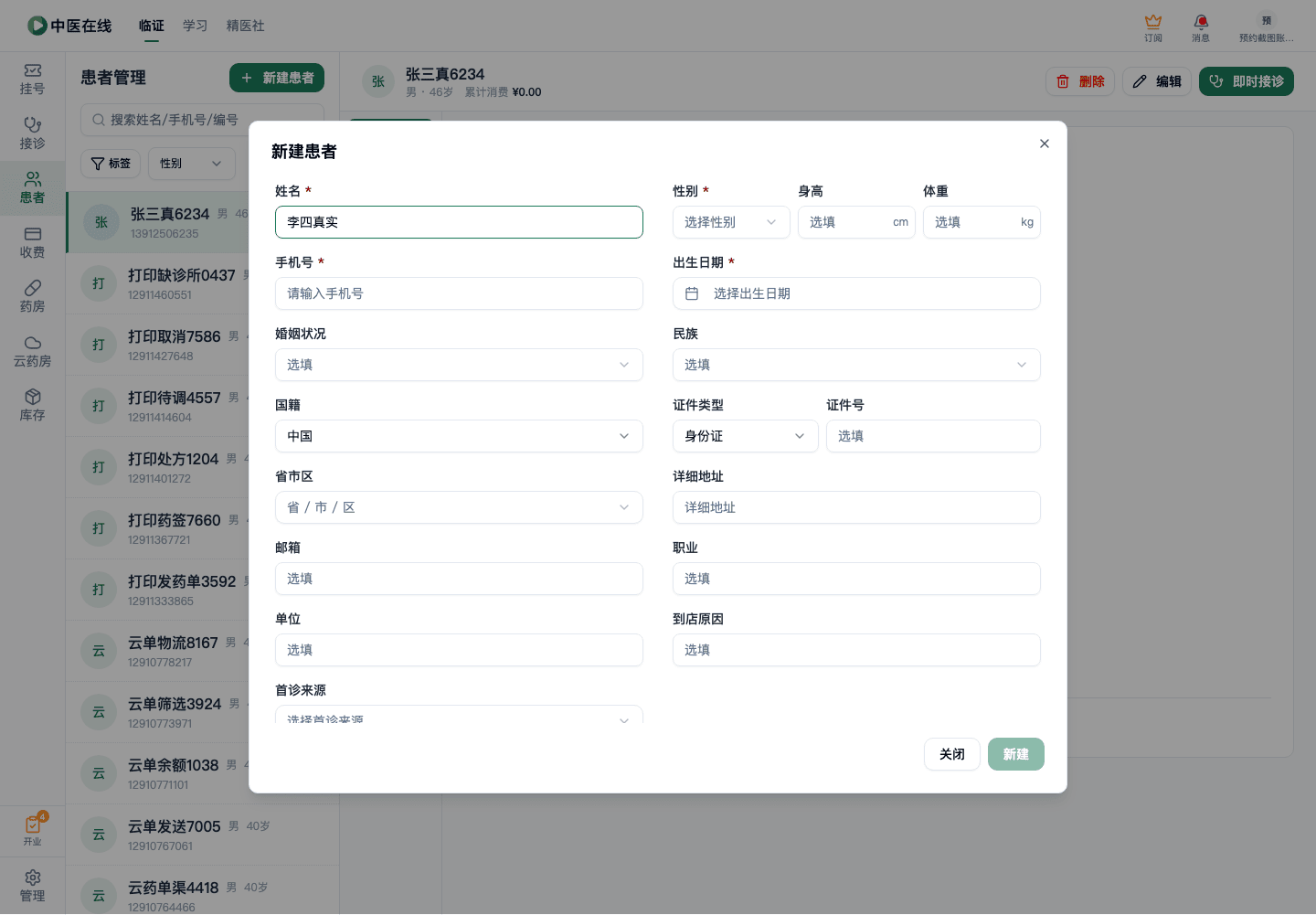Click the 详细地址 input field
Screen dimensions: 1316x915
[856, 507]
